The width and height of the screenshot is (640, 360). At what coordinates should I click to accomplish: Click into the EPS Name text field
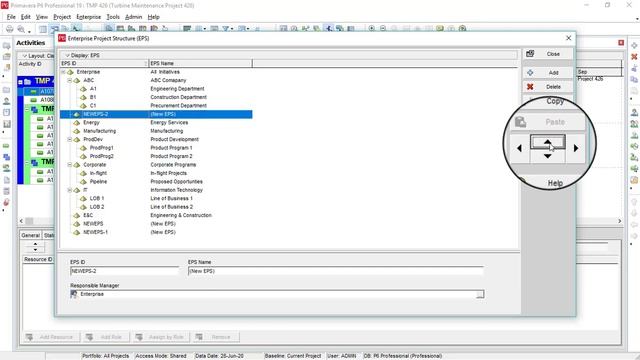336,271
